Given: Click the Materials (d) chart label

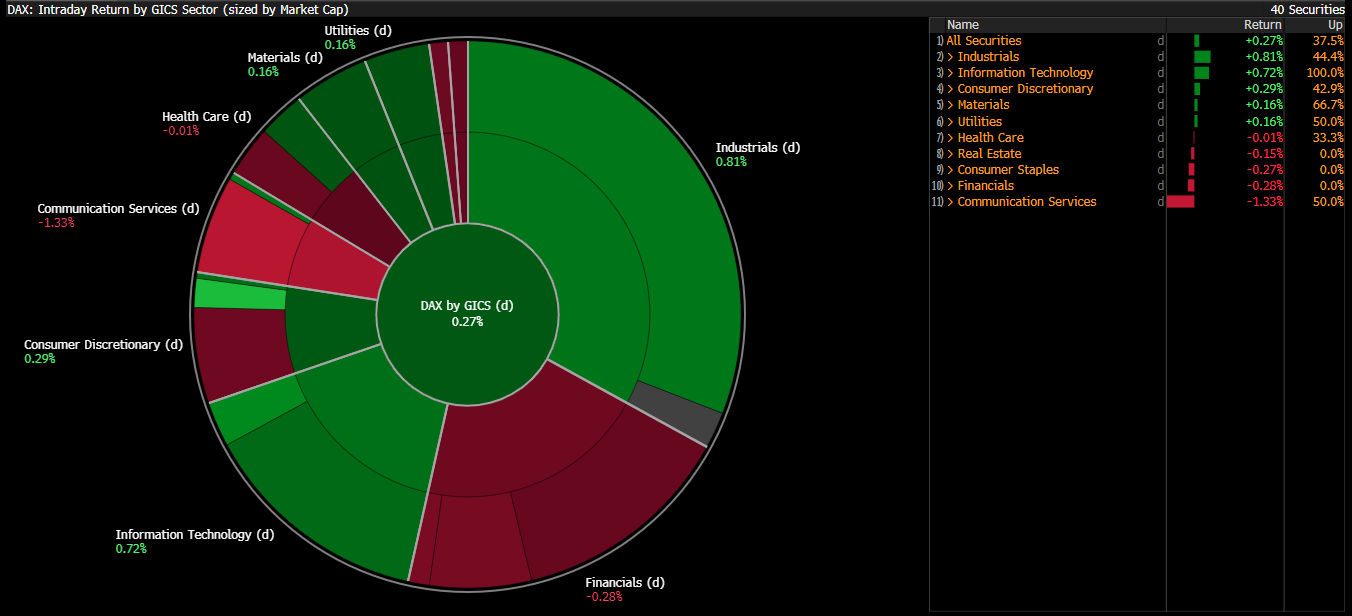Looking at the screenshot, I should 285,58.
